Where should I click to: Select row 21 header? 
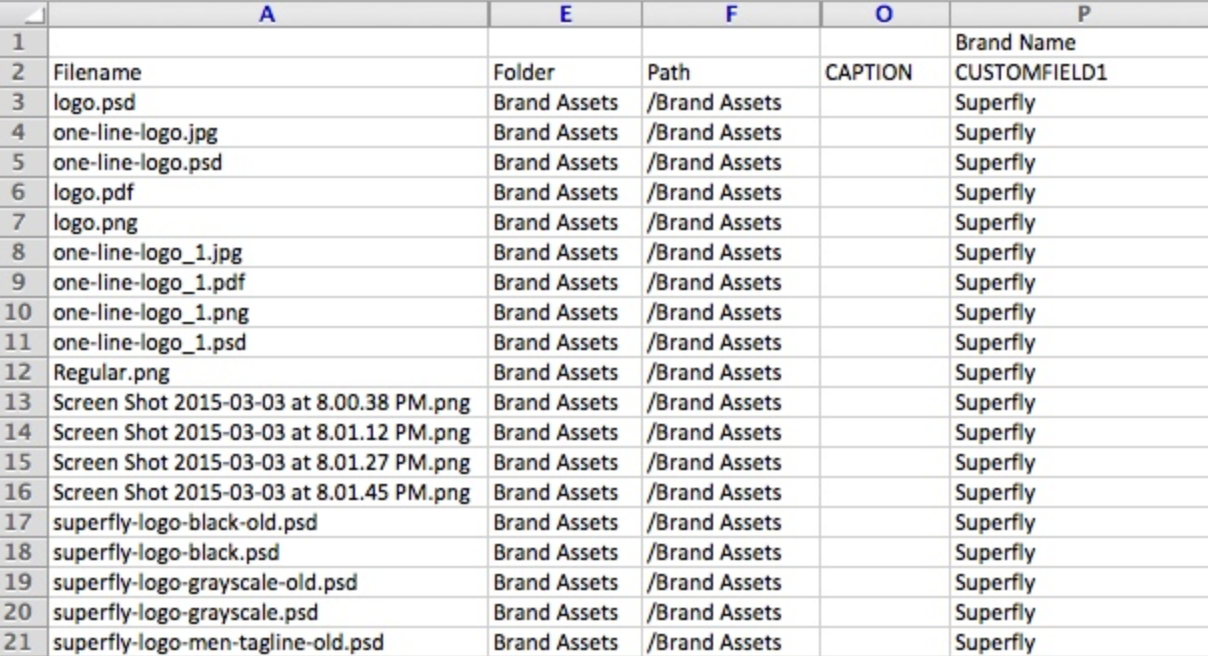pyautogui.click(x=24, y=642)
